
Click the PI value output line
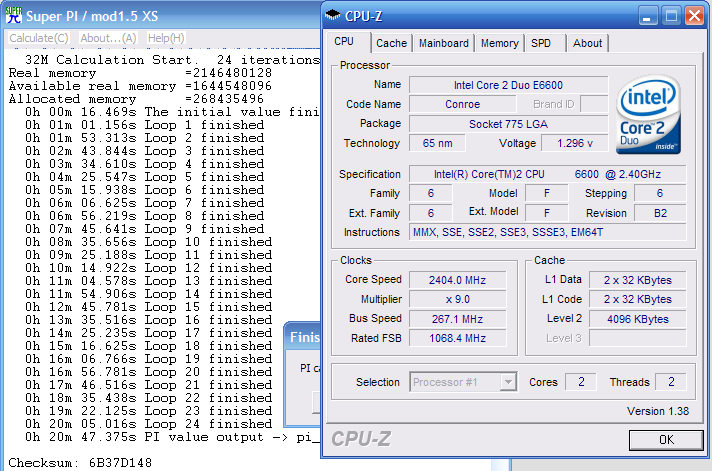click(x=173, y=437)
